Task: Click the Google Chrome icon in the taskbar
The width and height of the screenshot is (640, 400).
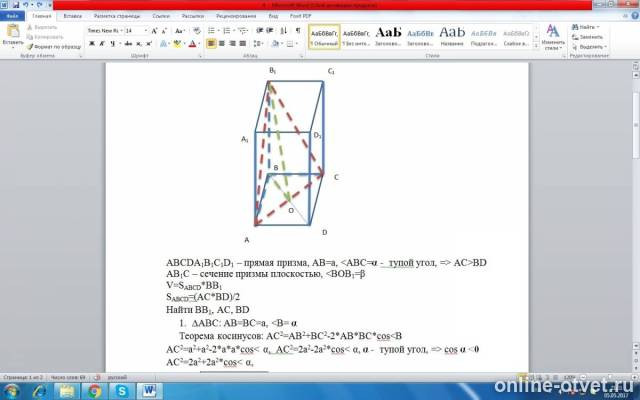Action: [94, 391]
